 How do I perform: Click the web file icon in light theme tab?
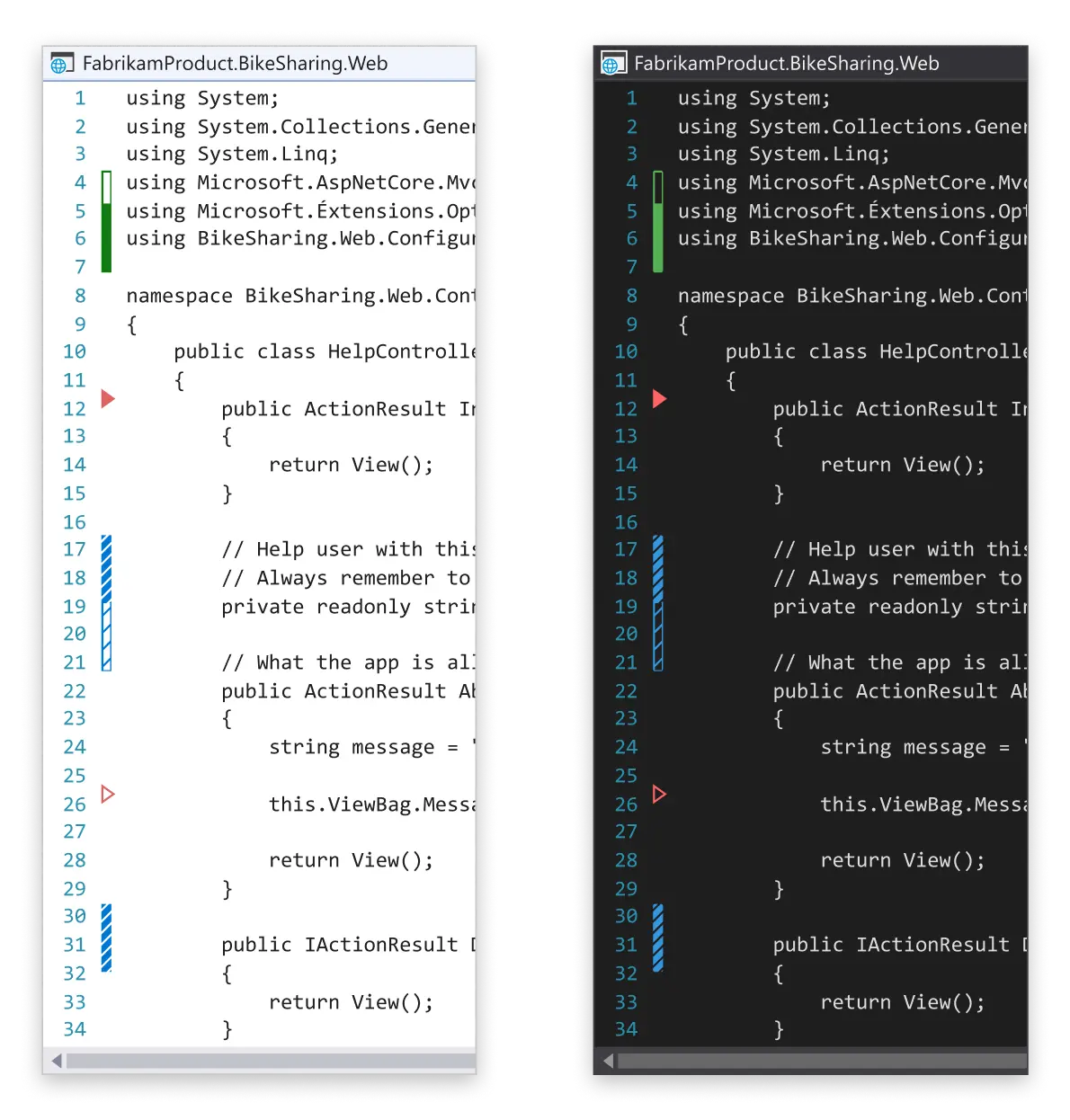pyautogui.click(x=61, y=64)
